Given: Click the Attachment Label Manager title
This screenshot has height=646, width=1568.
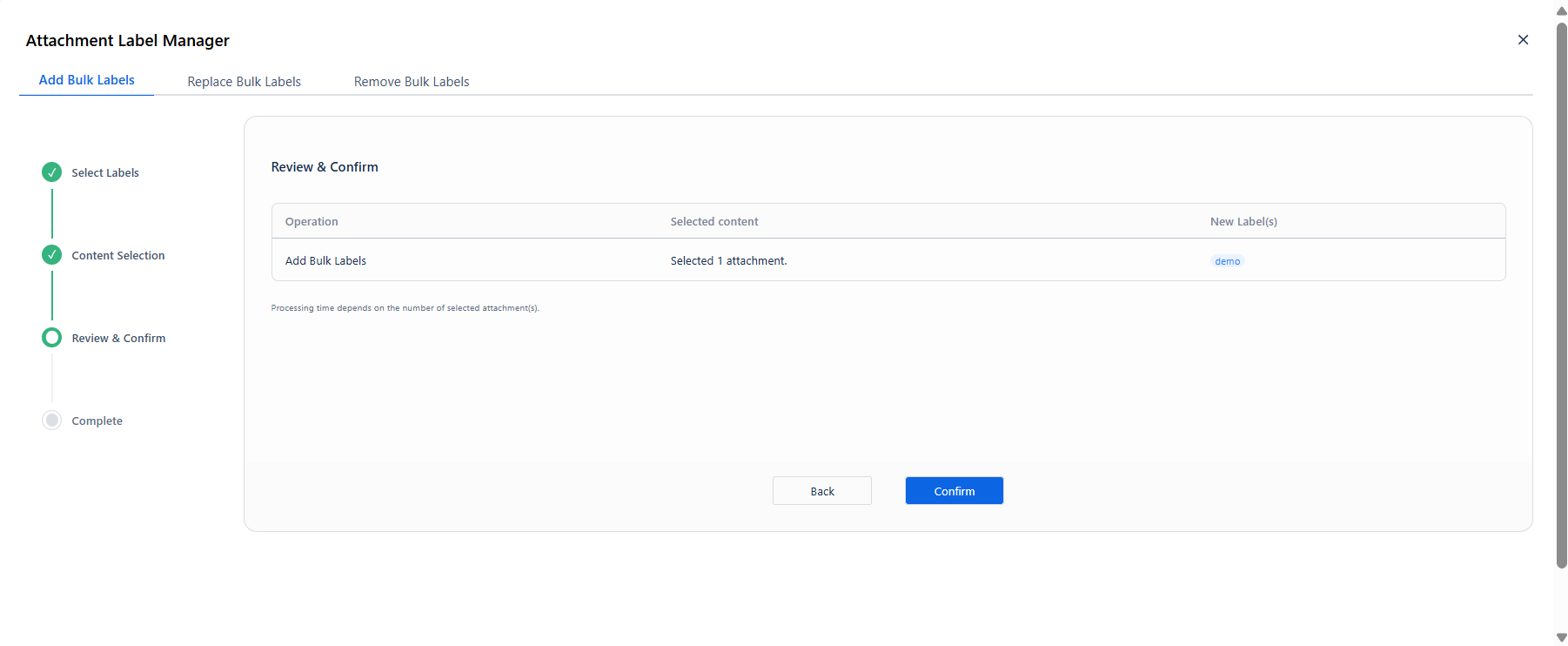Looking at the screenshot, I should point(128,41).
